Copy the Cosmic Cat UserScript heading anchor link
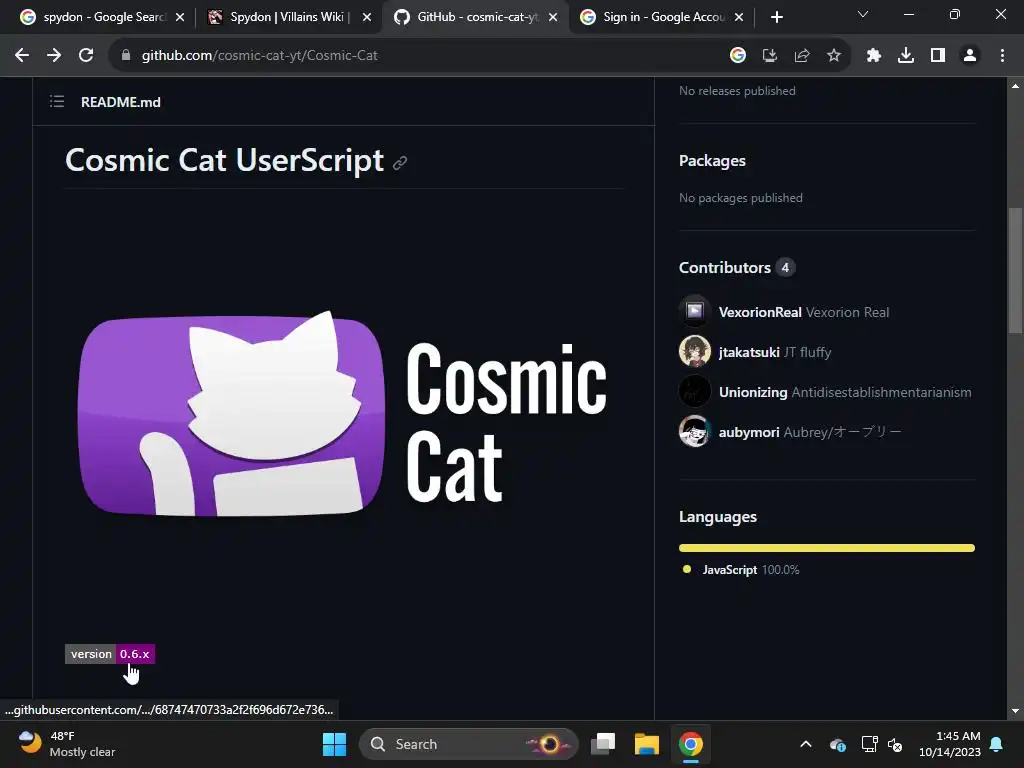The image size is (1024, 768). point(400,163)
